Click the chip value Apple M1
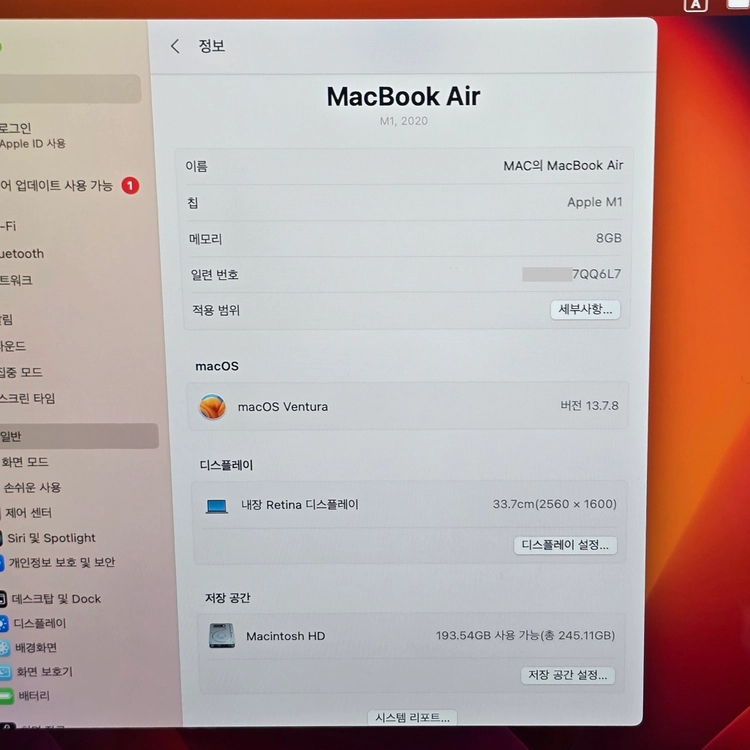 point(595,202)
